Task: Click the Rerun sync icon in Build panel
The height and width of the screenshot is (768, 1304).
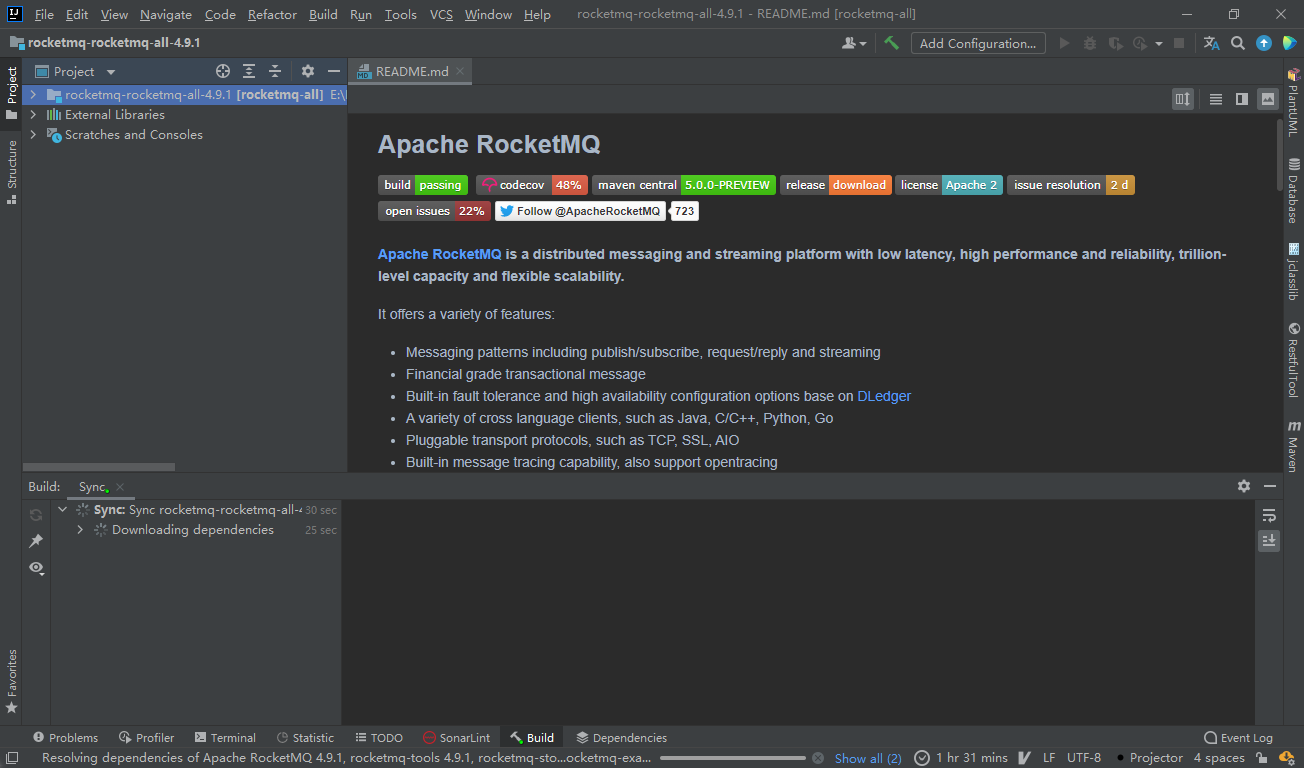Action: [x=36, y=515]
